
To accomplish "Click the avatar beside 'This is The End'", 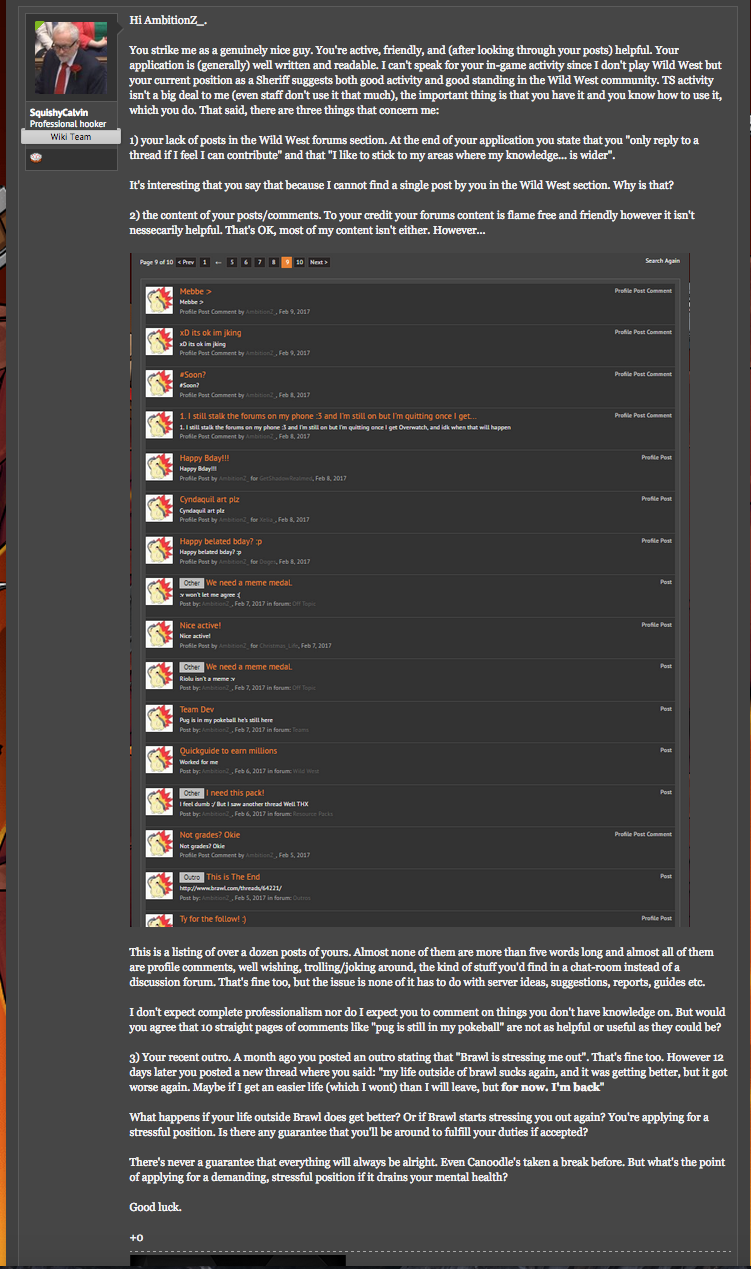I will click(160, 885).
